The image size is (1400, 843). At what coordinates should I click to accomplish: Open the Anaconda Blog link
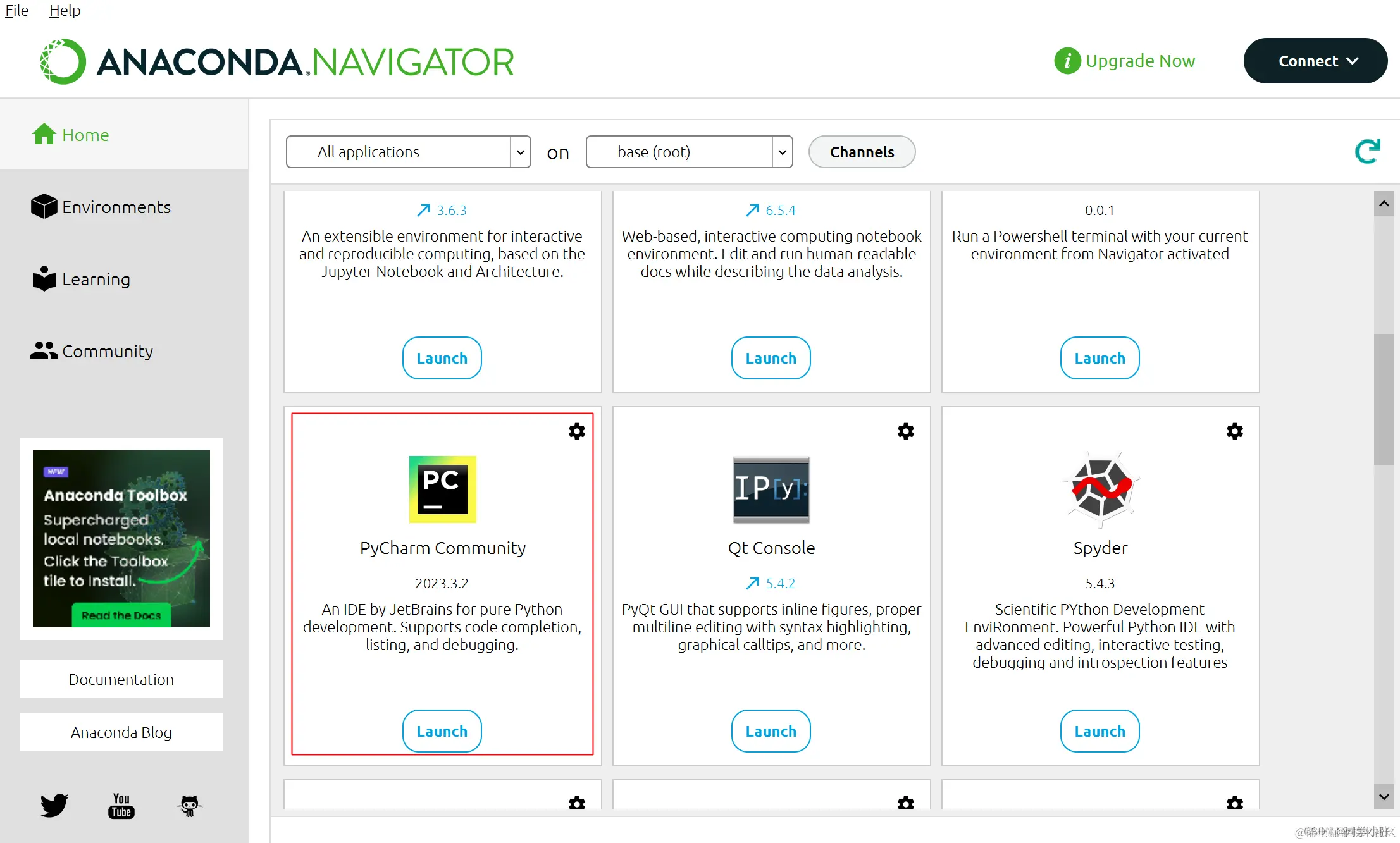(121, 732)
